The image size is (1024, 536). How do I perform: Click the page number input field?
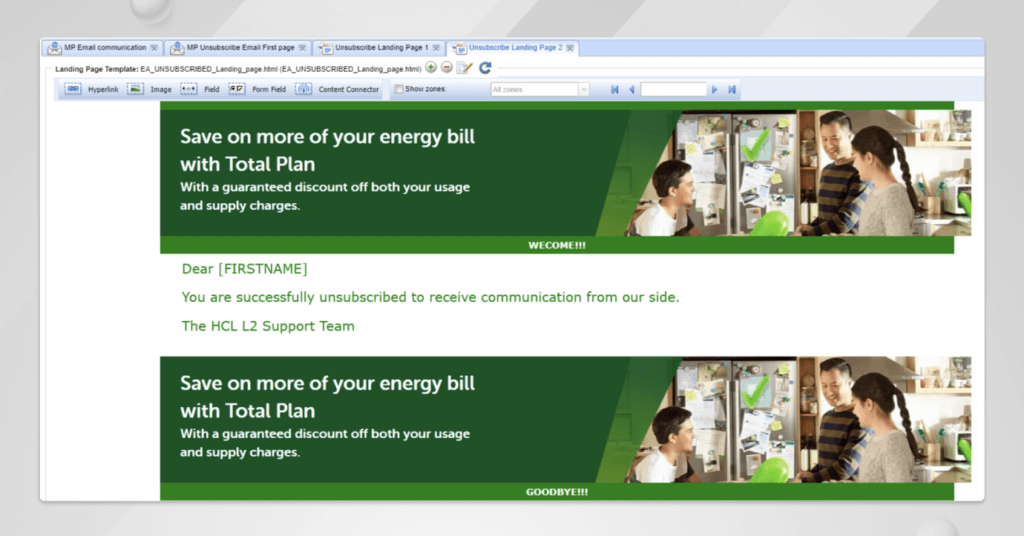(x=673, y=89)
